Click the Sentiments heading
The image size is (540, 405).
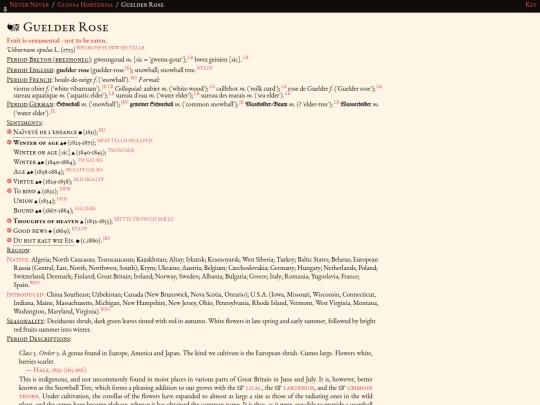point(24,123)
